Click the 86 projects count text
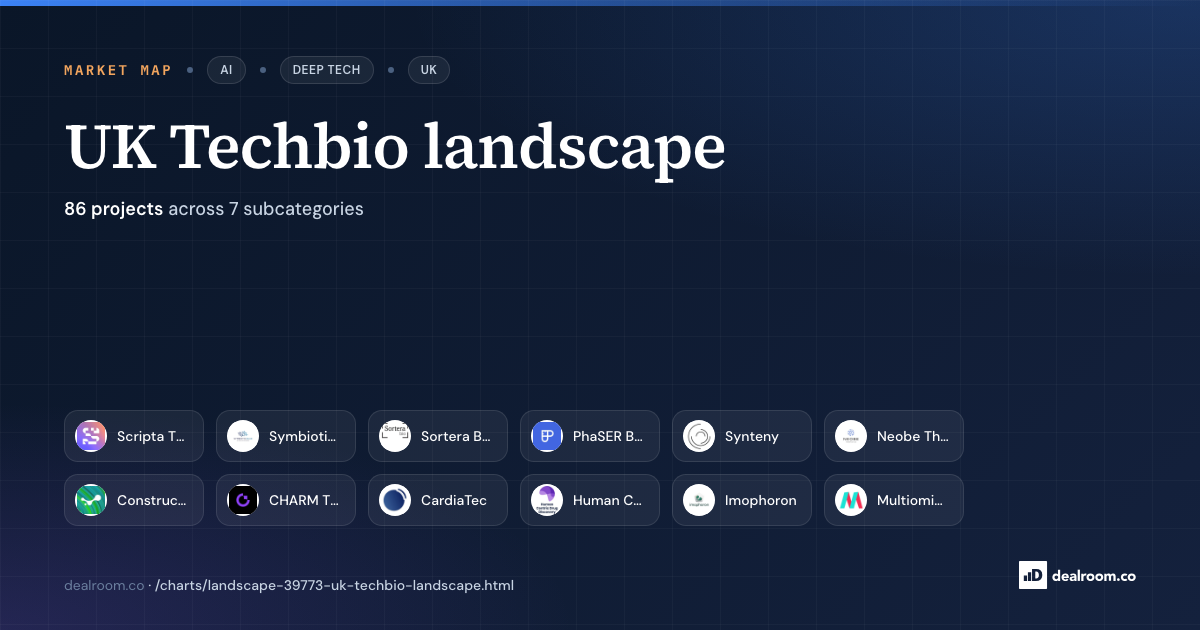Viewport: 1200px width, 630px height. (x=113, y=209)
